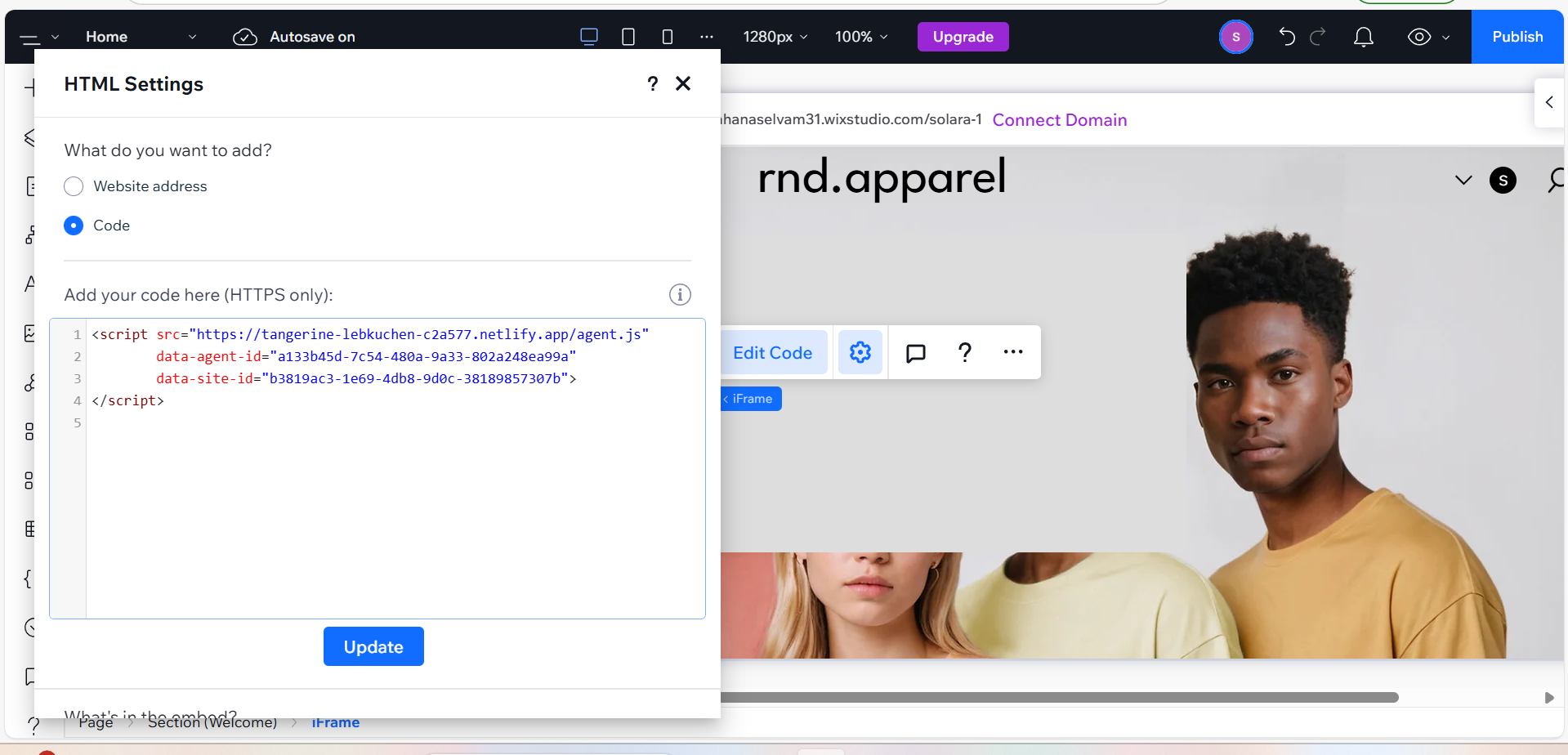Screen dimensions: 1568x755
Task: Select Section (Welcome) in the breadcrumb
Action: coord(212,722)
